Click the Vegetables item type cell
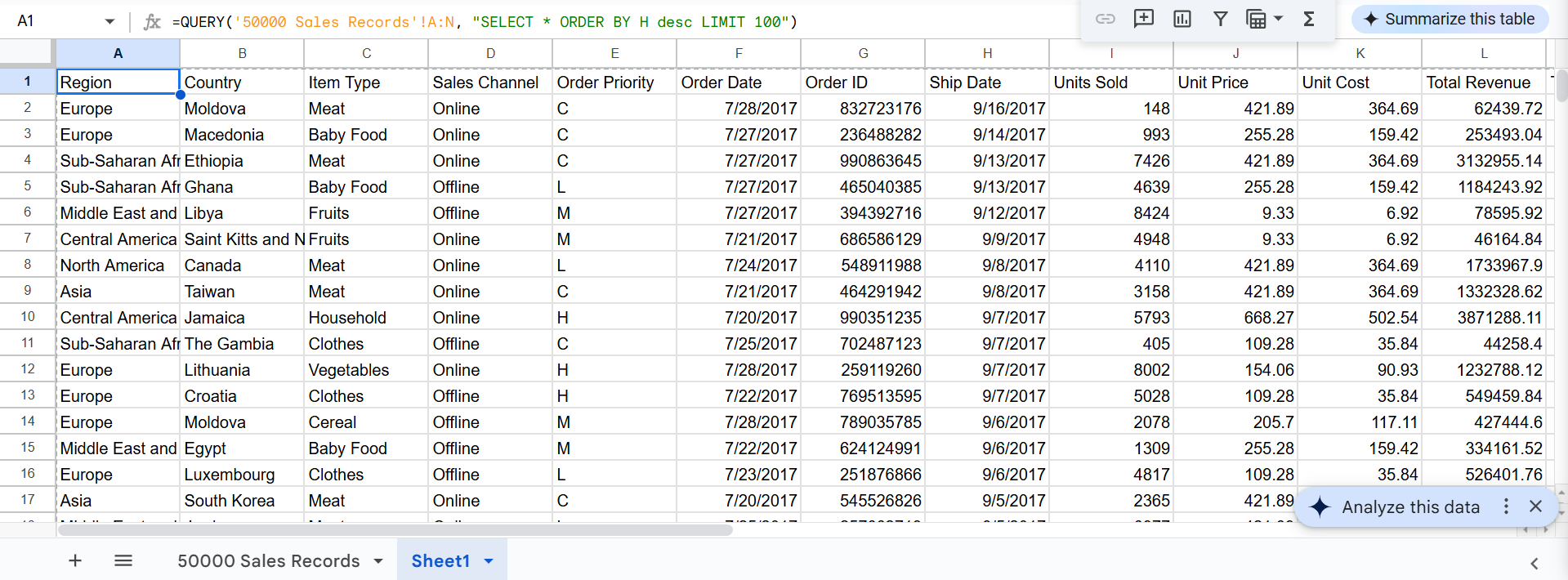Screen dimensions: 1568x580 (366, 369)
